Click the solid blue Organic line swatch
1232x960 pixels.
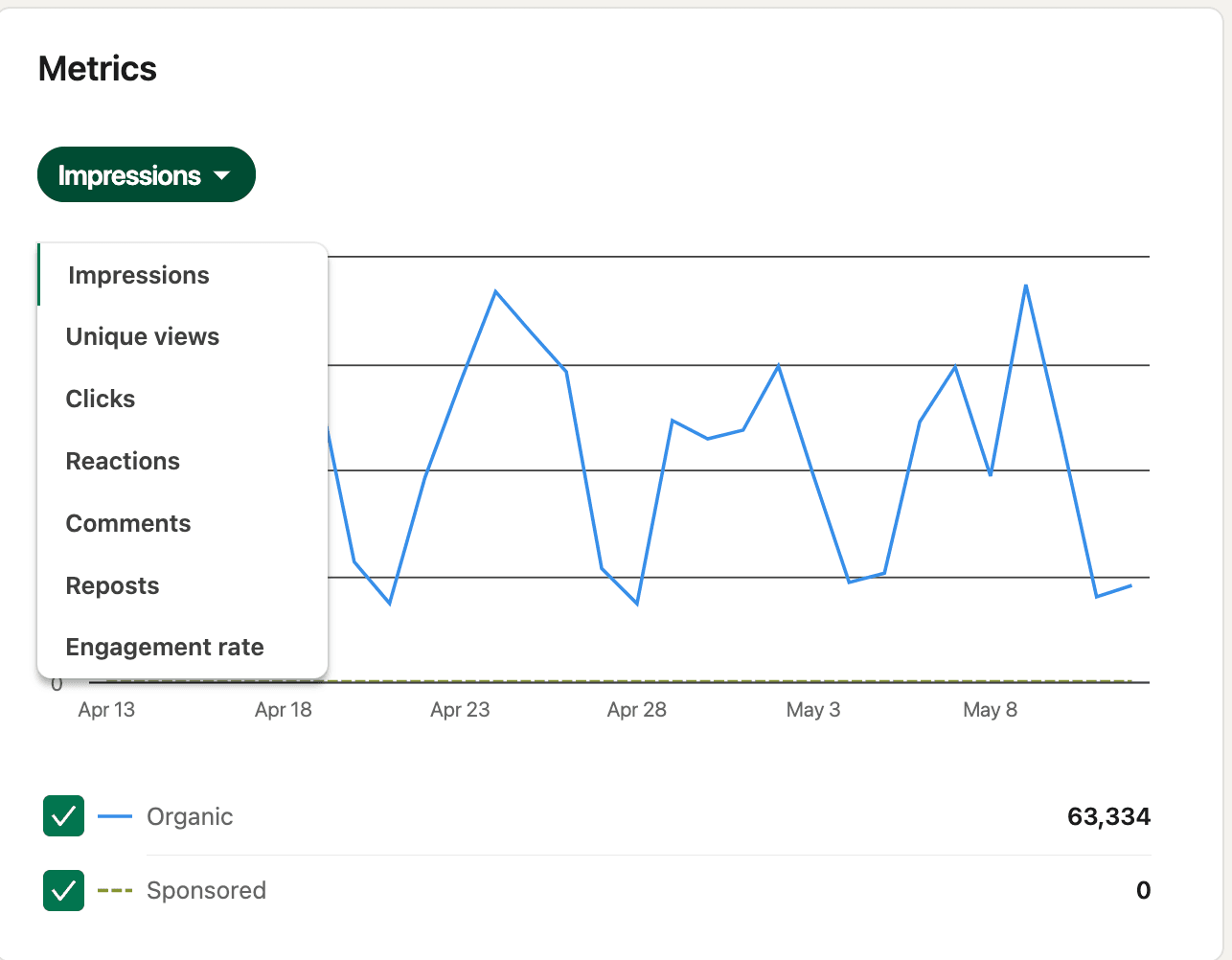[115, 816]
